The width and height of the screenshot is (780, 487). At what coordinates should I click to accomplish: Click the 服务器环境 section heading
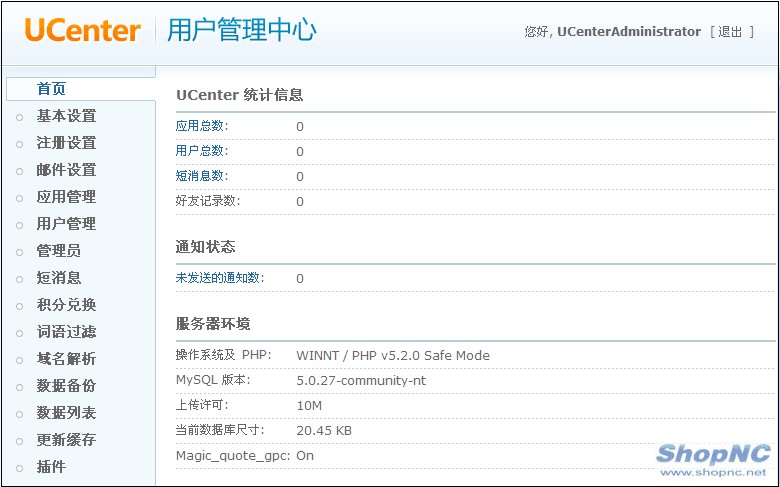click(213, 324)
